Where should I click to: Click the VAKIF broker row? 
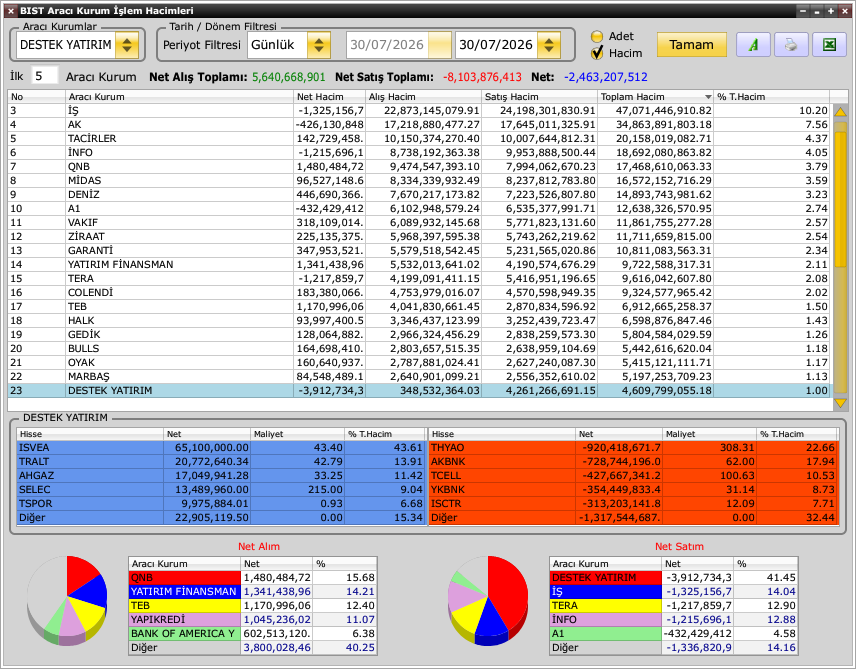[419, 222]
